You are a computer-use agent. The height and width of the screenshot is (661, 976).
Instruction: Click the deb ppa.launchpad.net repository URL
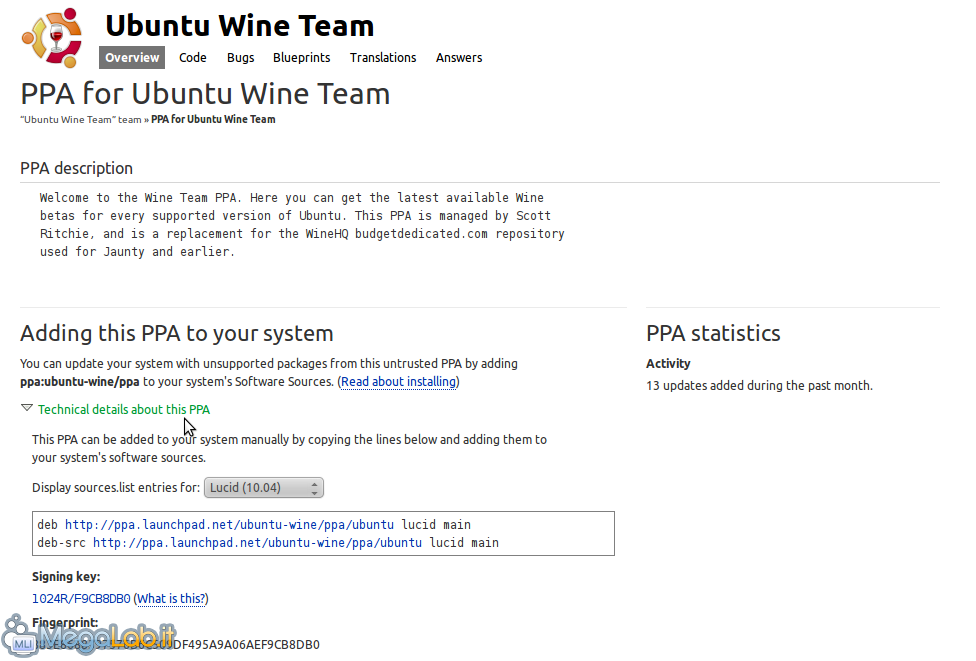229,525
